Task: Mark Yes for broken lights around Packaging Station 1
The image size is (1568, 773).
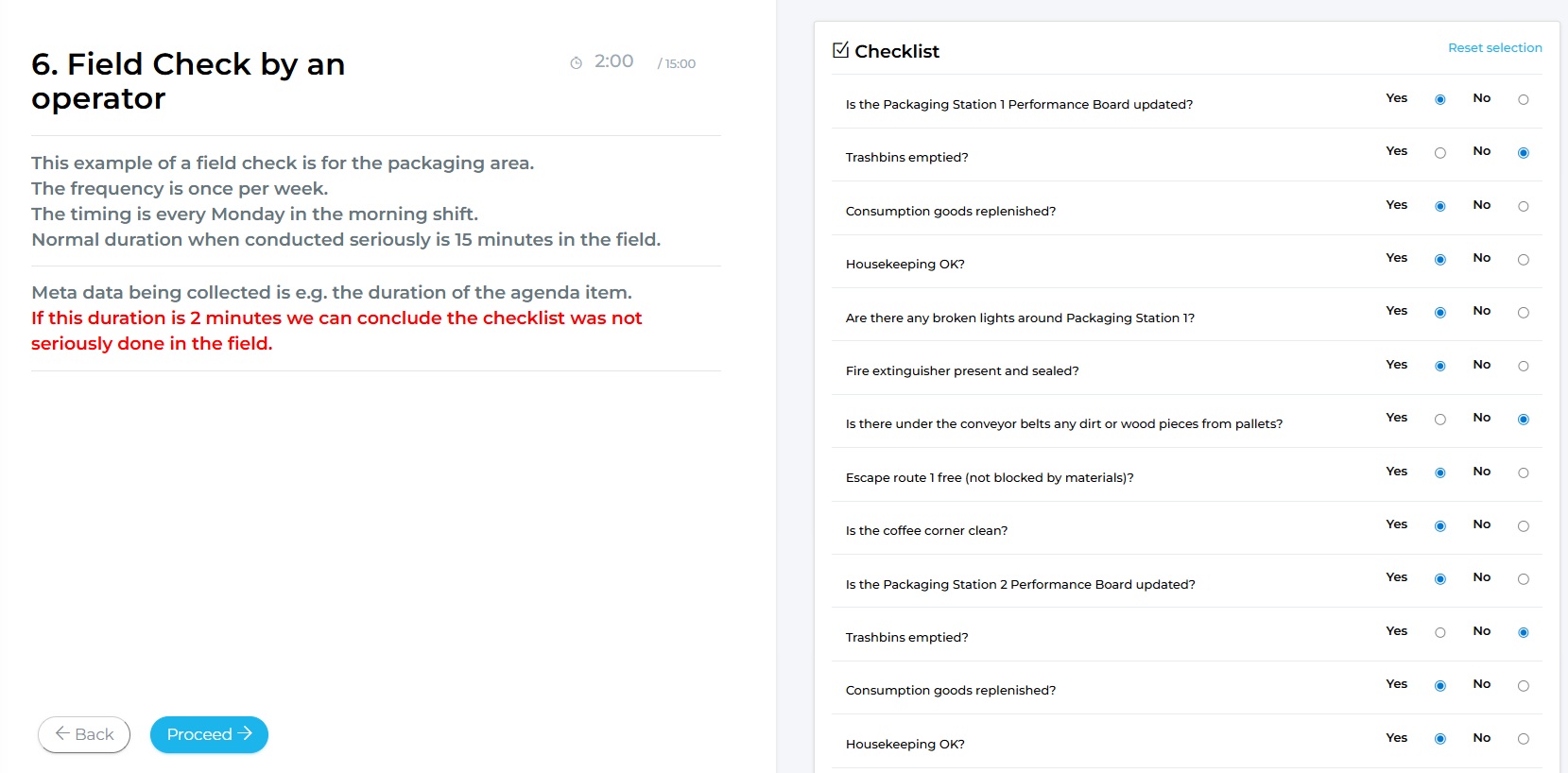Action: [1439, 313]
